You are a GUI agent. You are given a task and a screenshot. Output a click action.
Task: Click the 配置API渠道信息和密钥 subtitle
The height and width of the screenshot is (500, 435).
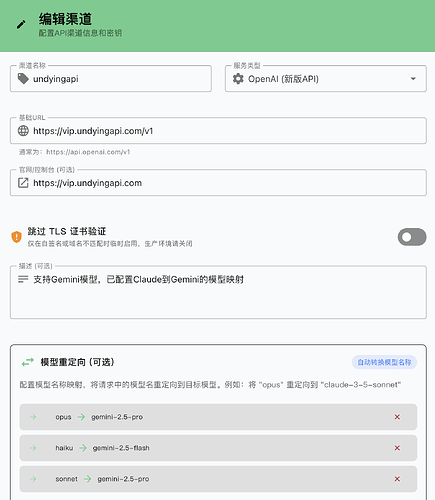coord(80,33)
